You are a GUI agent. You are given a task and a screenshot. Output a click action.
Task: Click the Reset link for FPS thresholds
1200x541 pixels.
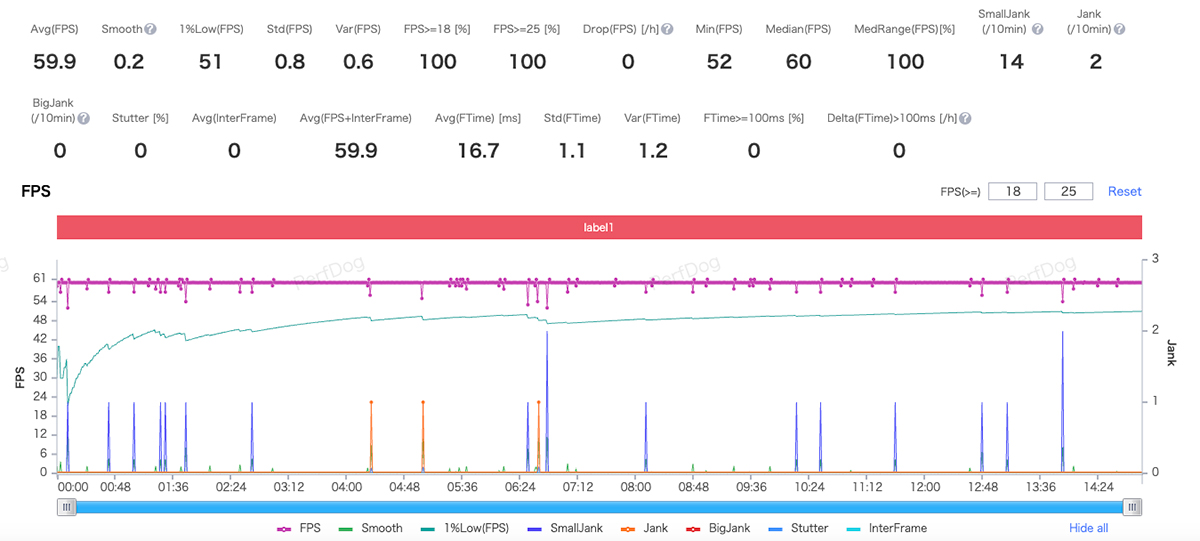click(1124, 191)
